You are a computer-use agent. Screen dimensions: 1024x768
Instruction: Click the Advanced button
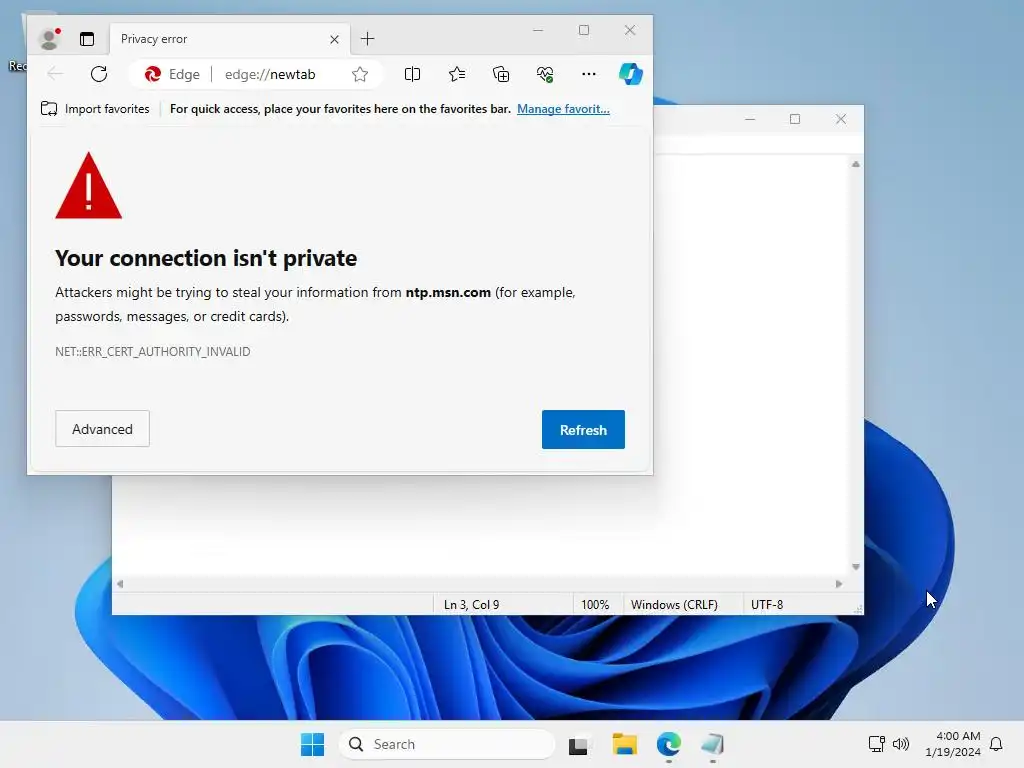coord(103,429)
